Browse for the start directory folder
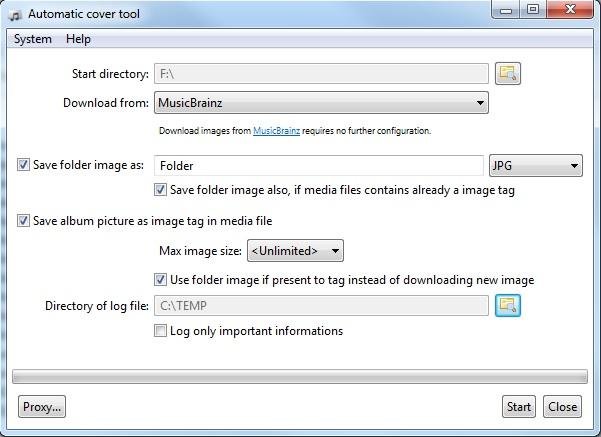601x437 pixels. point(508,73)
